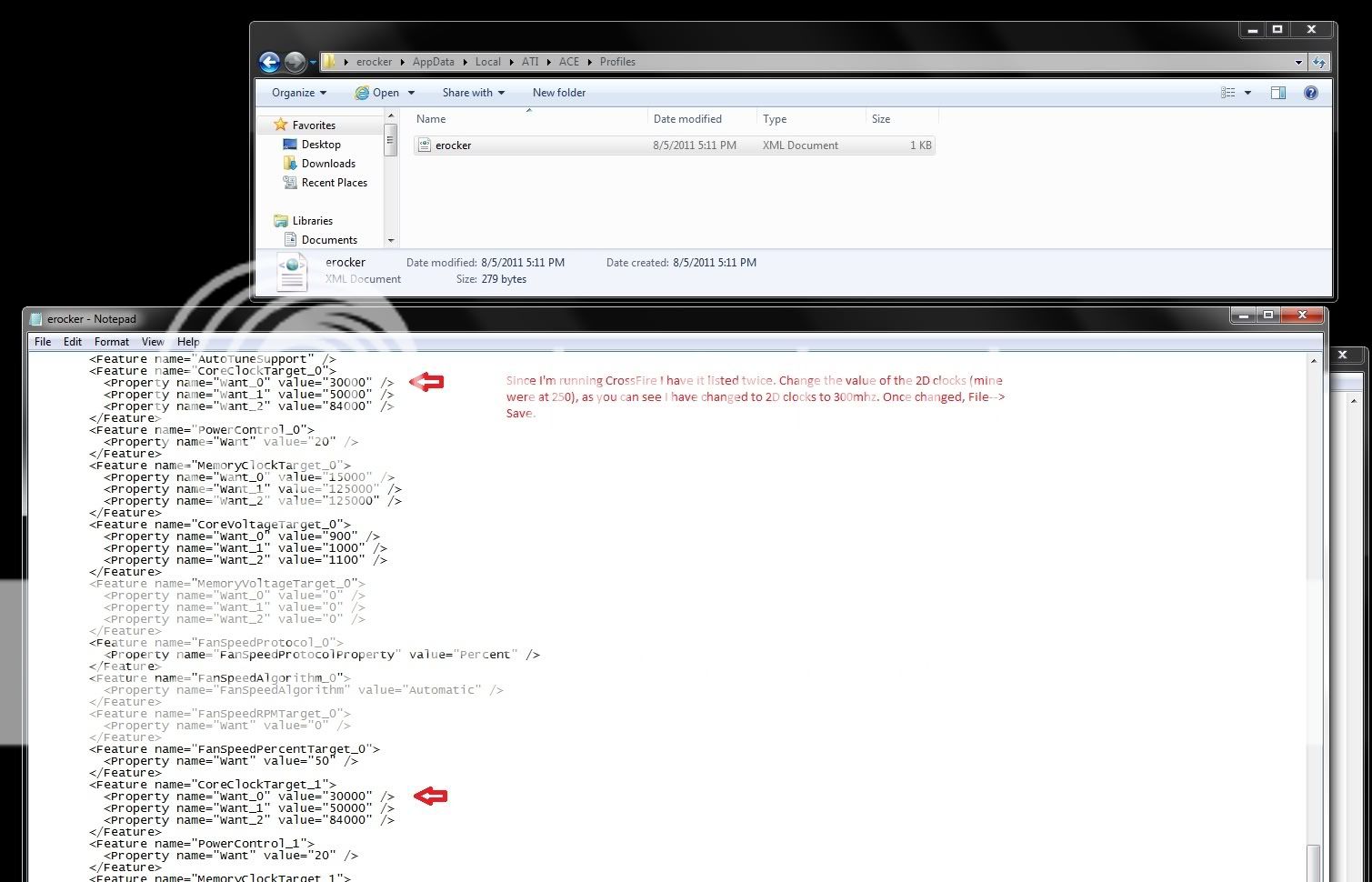
Task: Click the Feature name="AutoTuneSupport" line
Action: [x=213, y=359]
